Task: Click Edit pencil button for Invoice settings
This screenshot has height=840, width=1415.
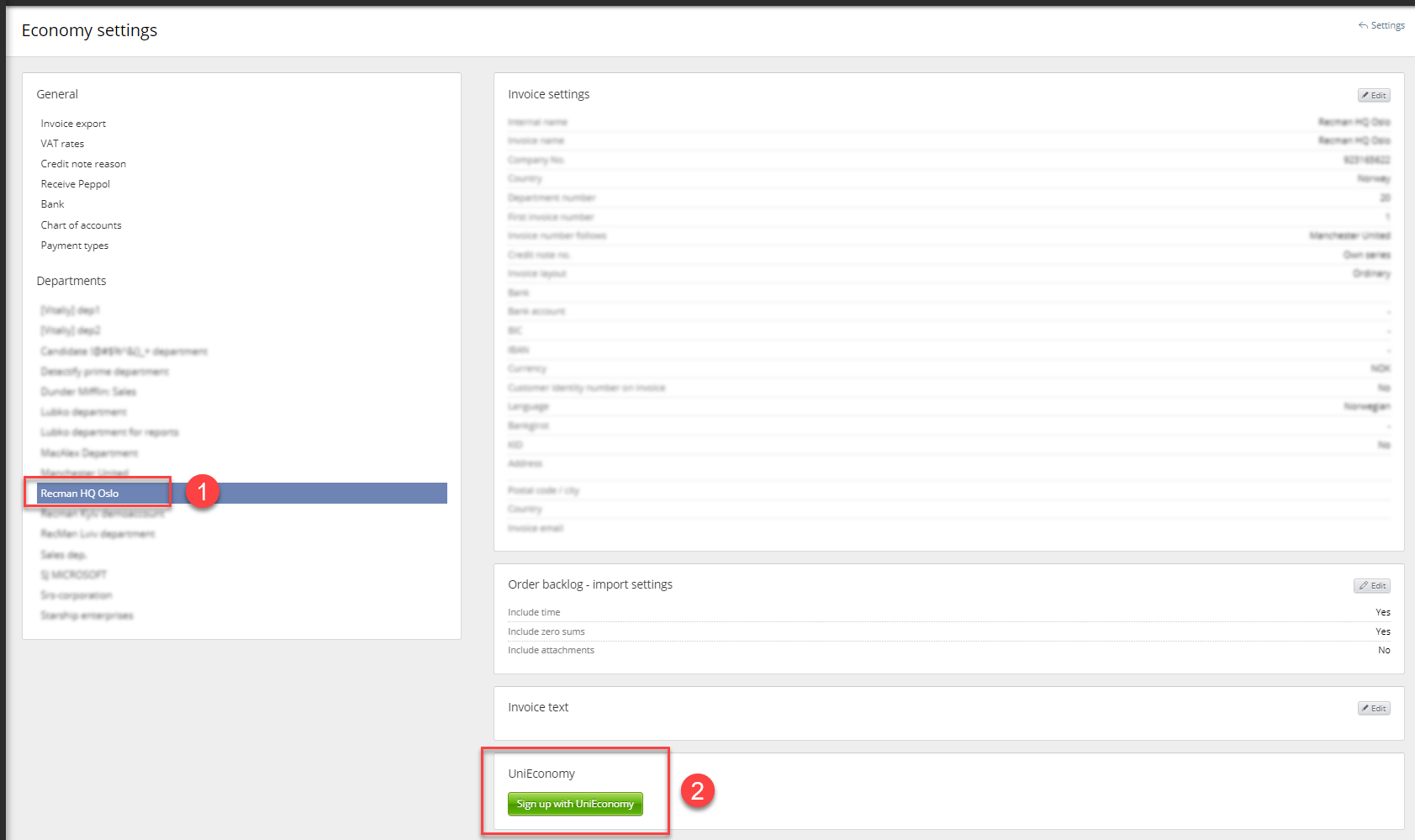Action: (1373, 95)
